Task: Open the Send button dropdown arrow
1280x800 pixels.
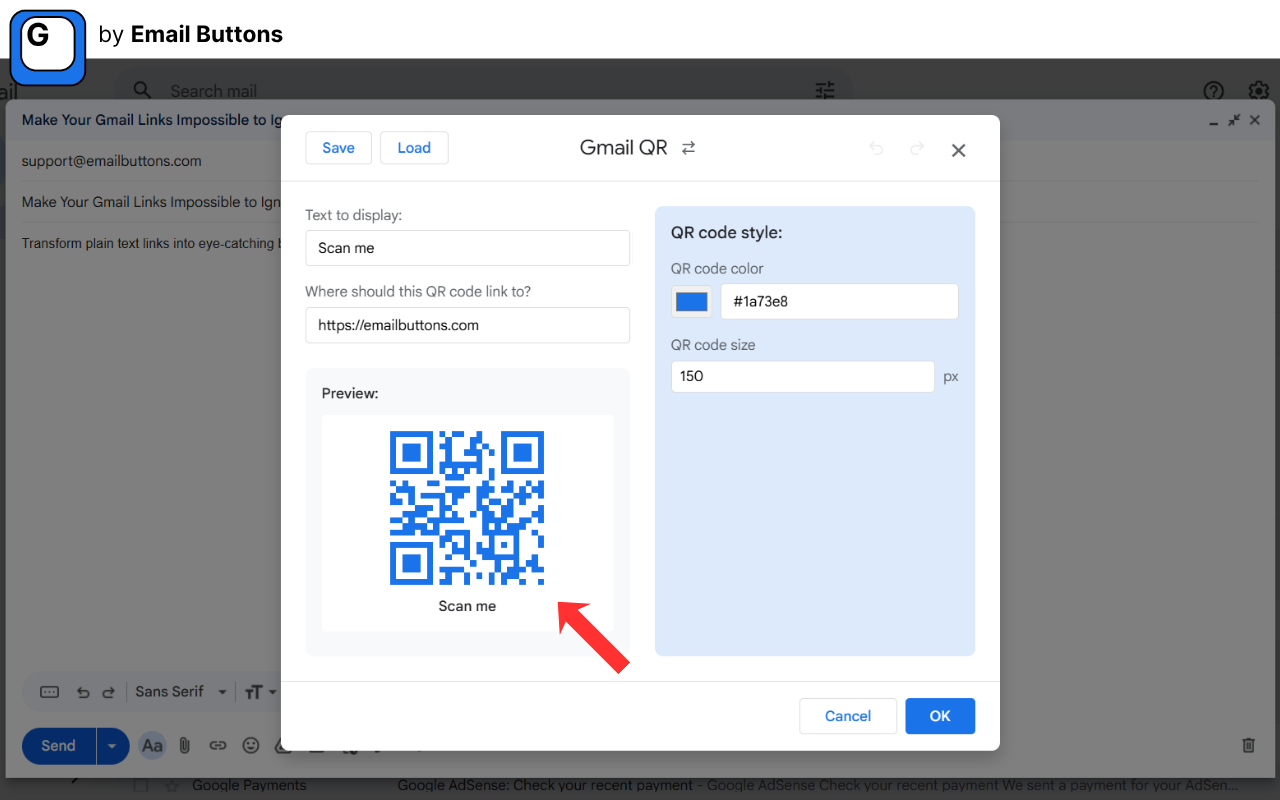Action: (x=110, y=745)
